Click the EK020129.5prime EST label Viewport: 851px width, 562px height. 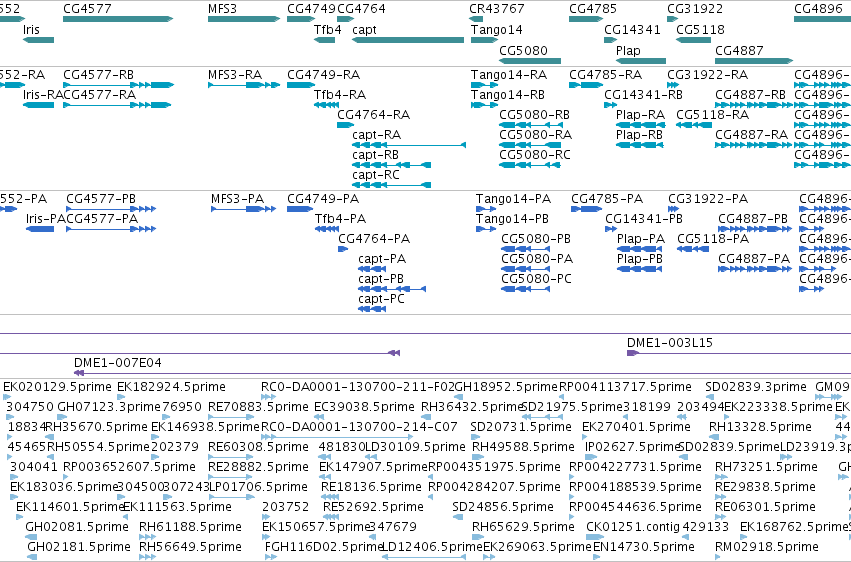tap(58, 387)
